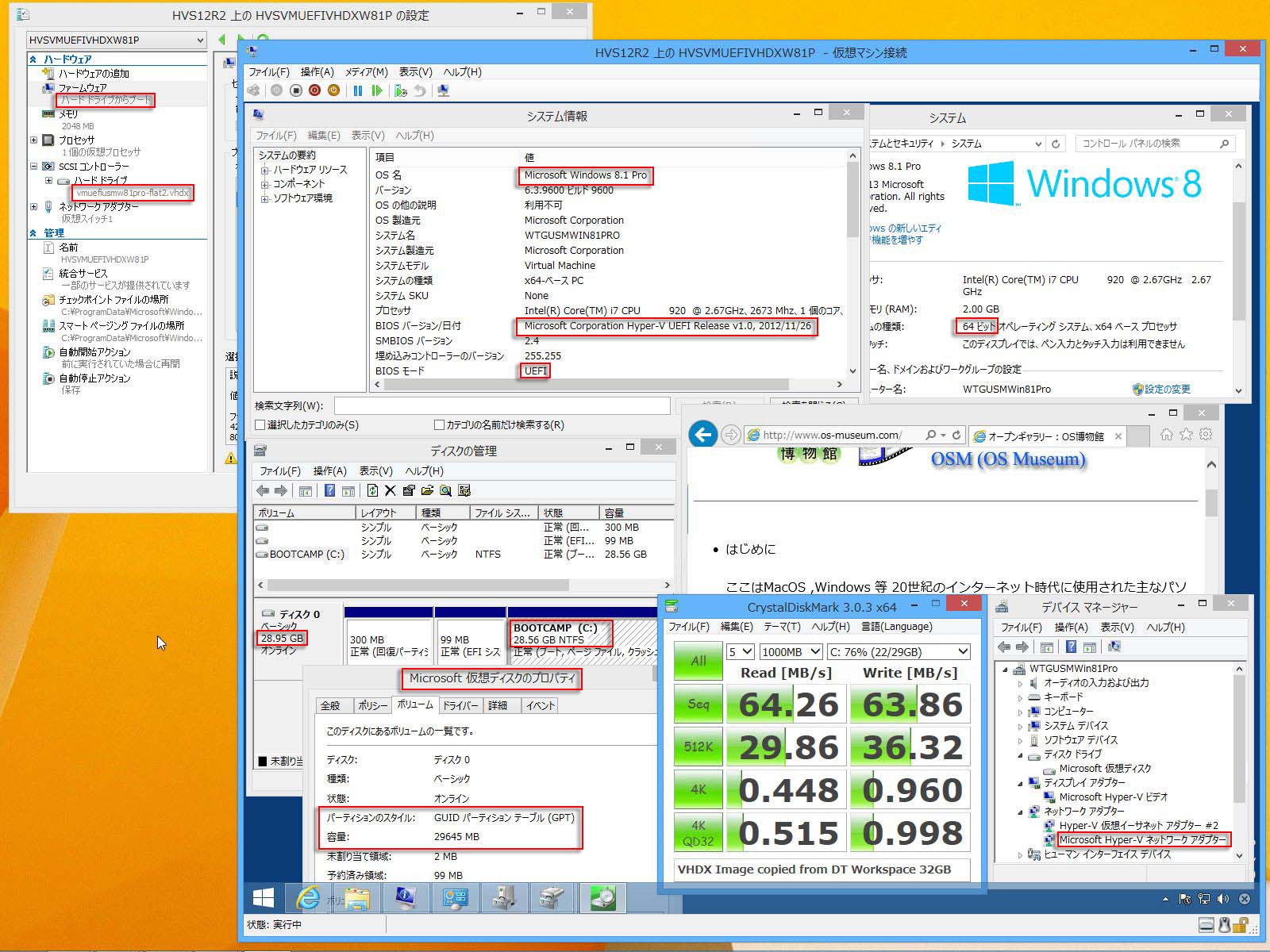The image size is (1270, 952).
Task: Open 編集(E) menu in System Information
Action: [x=324, y=136]
